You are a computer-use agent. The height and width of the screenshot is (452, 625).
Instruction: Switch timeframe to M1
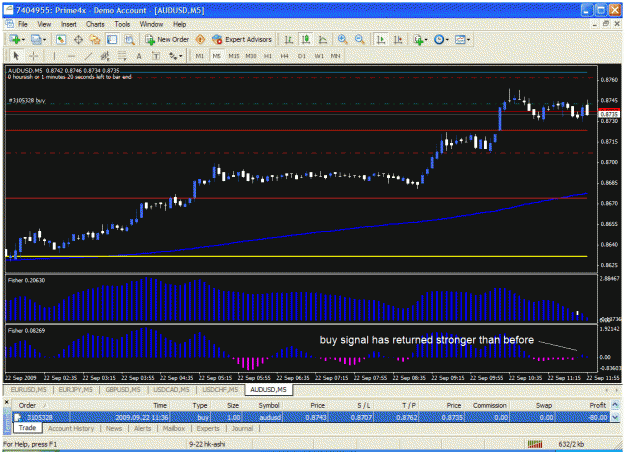click(200, 56)
